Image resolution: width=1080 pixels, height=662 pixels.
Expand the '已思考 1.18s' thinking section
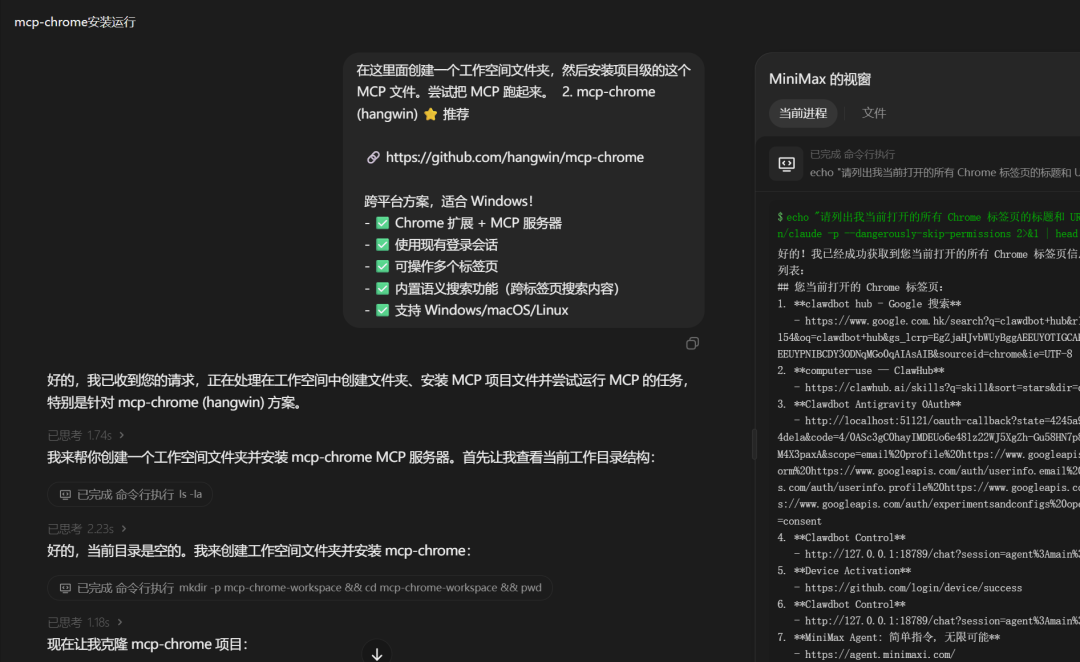coord(85,622)
